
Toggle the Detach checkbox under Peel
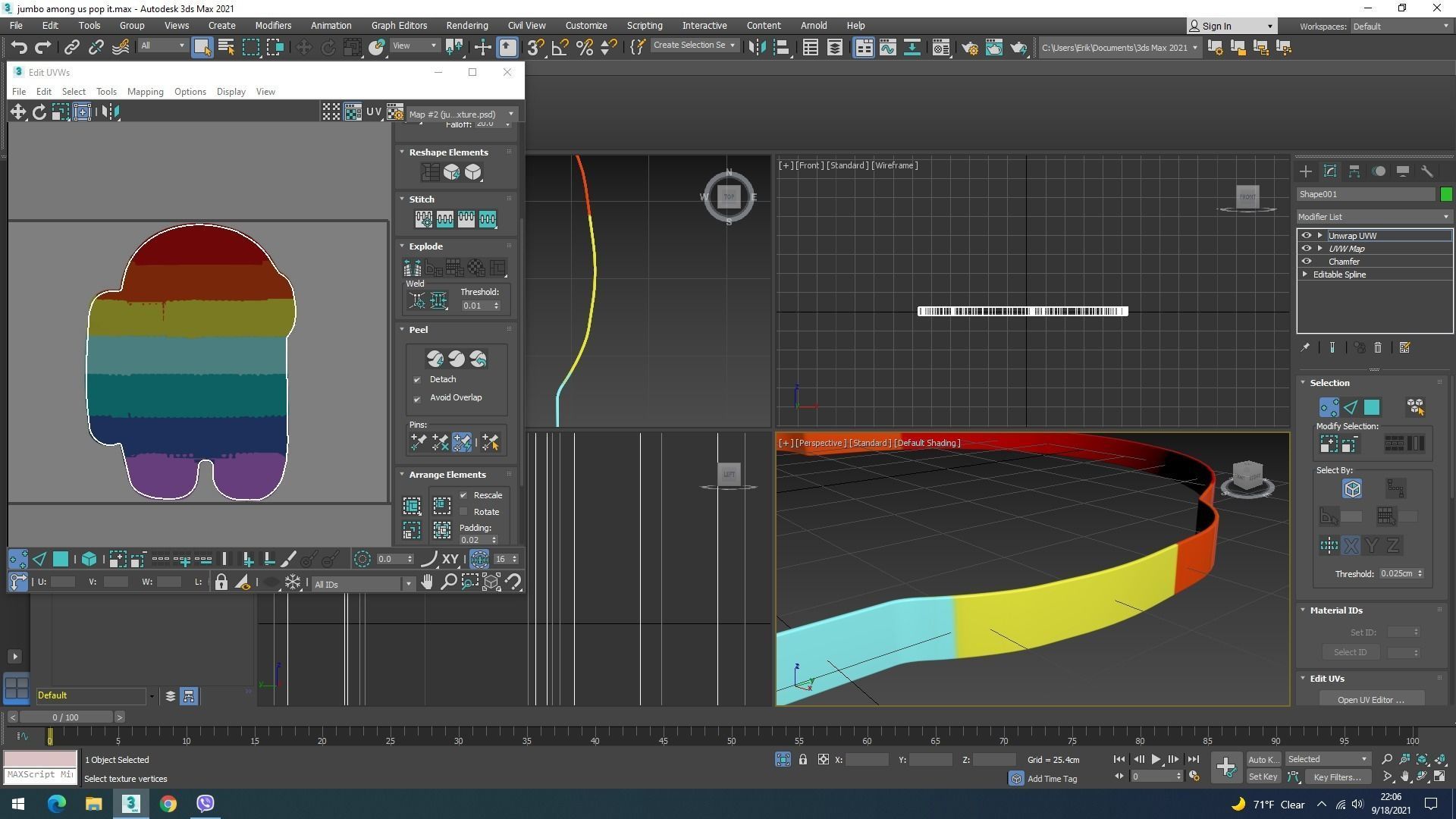[417, 379]
